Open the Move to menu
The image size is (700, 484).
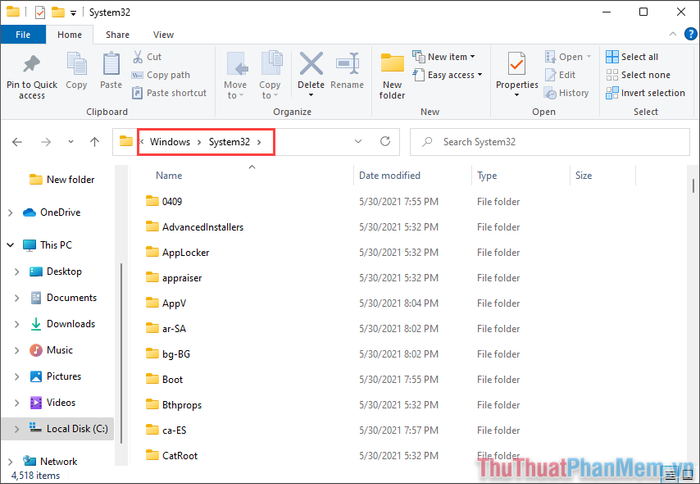(235, 75)
